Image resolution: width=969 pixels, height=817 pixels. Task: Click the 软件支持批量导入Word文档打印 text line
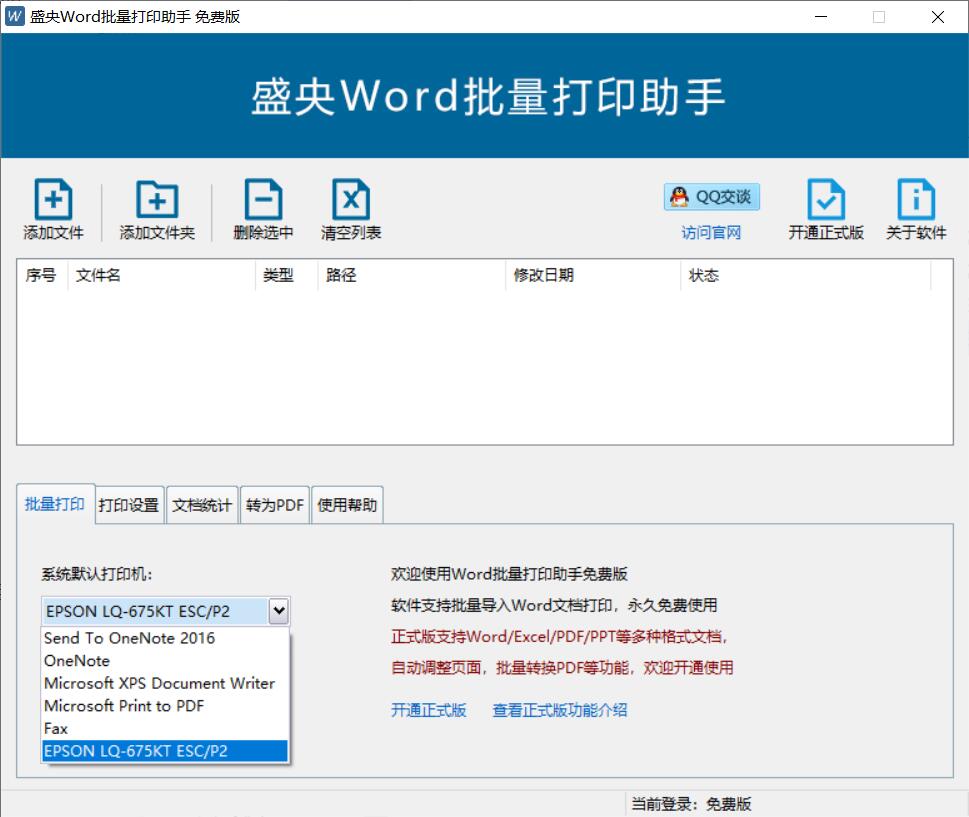[x=554, y=605]
